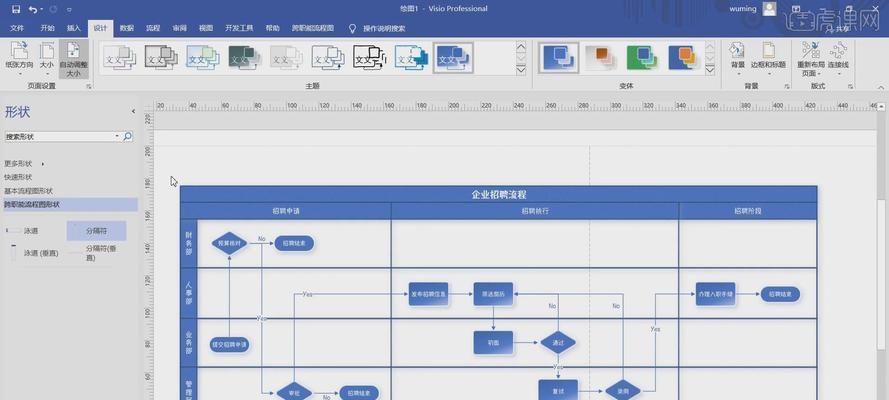Viewport: 889px width, 400px height.
Task: Click the grayed-out redo arrow
Action: (x=53, y=9)
